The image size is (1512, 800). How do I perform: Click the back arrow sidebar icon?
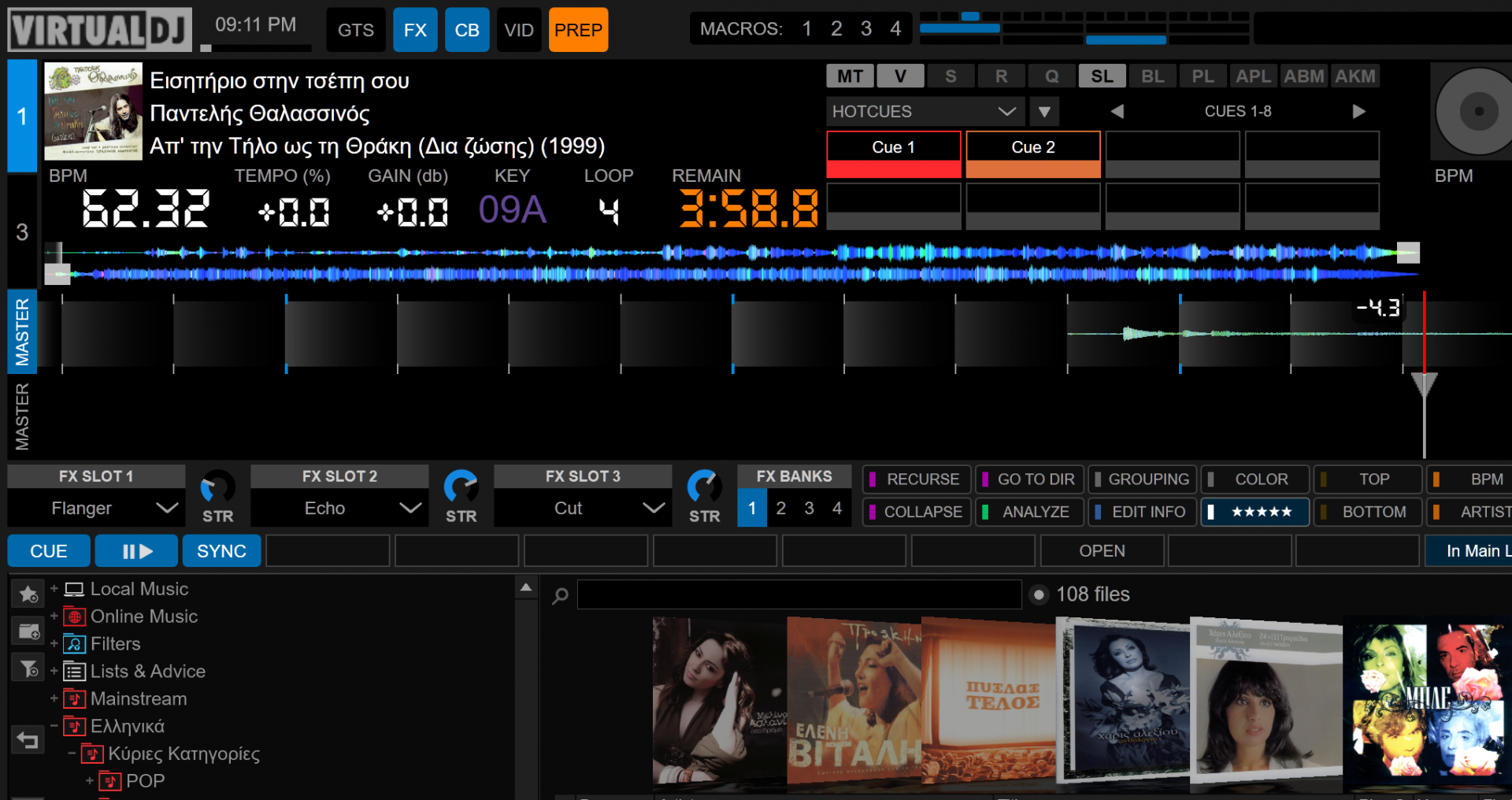pyautogui.click(x=28, y=740)
